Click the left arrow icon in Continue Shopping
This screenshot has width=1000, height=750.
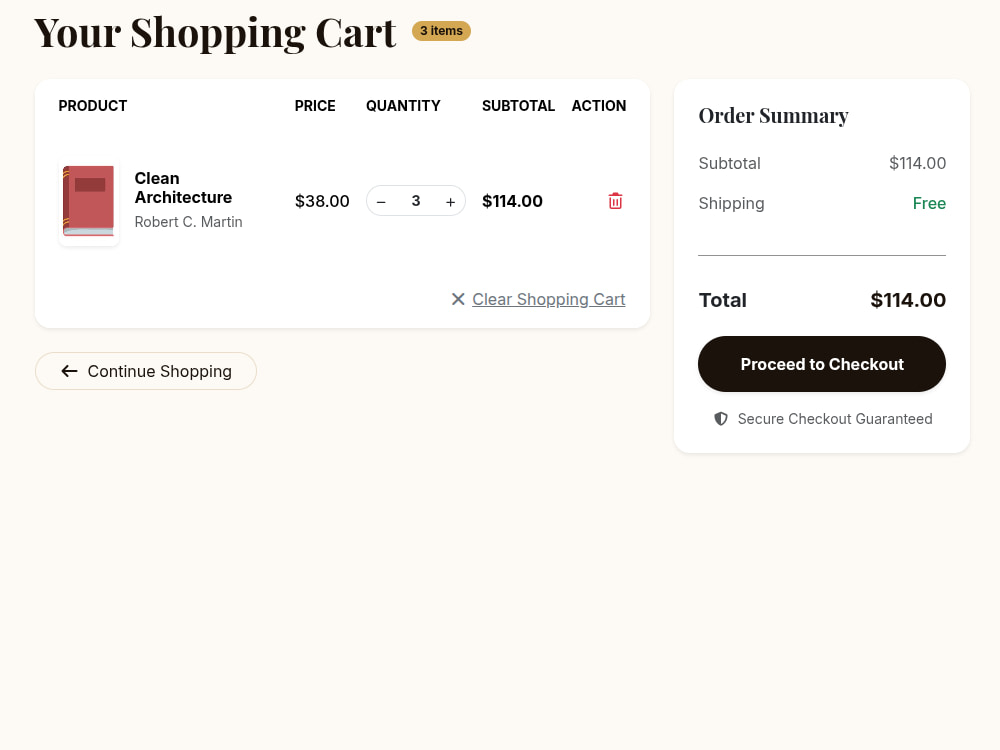[70, 371]
